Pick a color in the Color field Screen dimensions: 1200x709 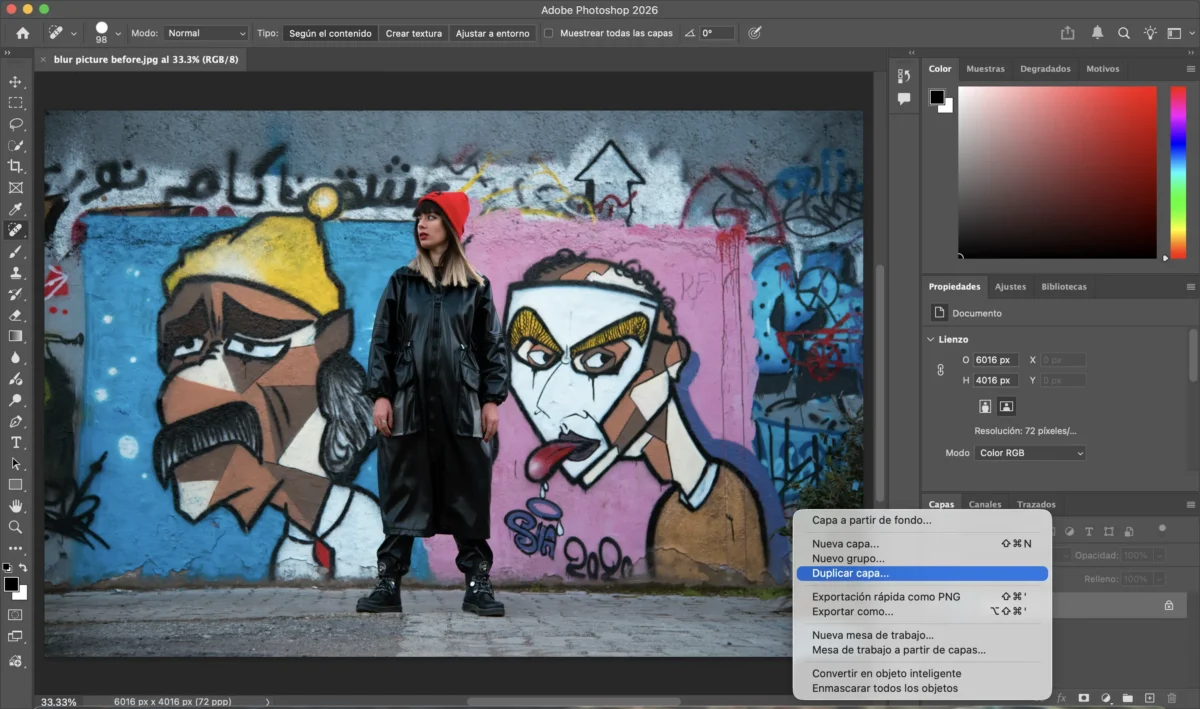tap(1057, 172)
